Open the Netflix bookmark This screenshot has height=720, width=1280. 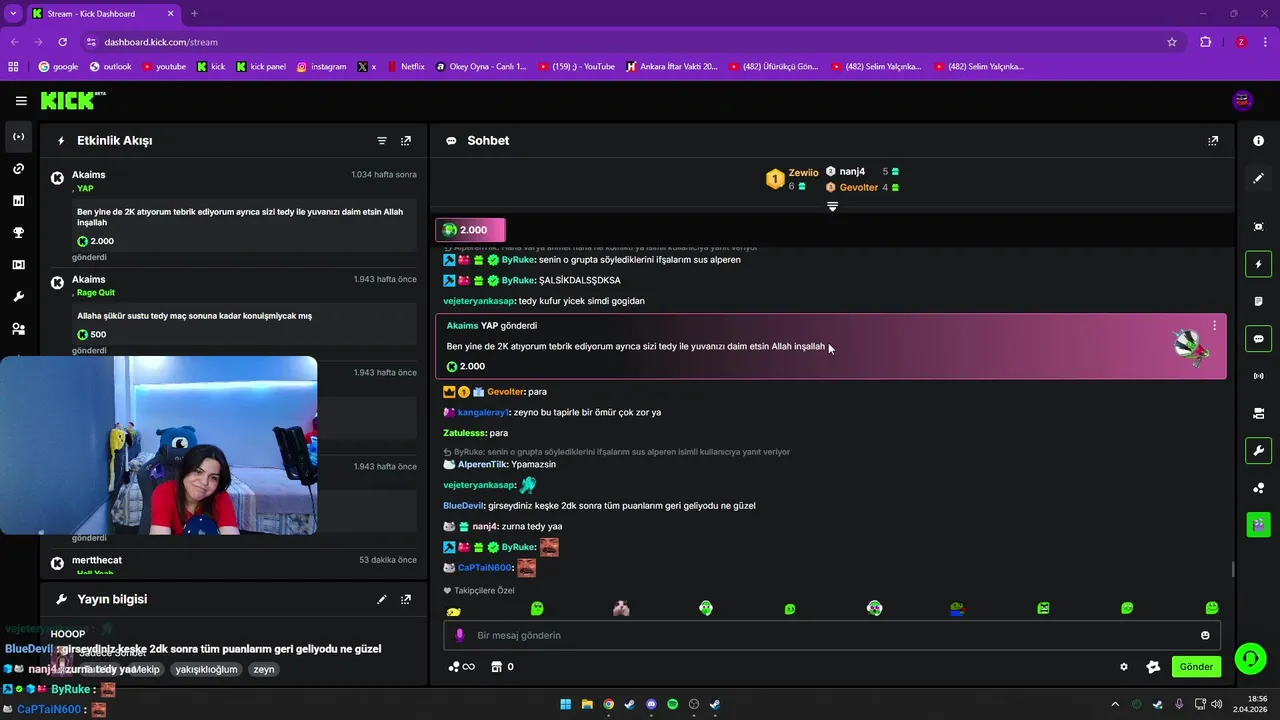point(404,67)
